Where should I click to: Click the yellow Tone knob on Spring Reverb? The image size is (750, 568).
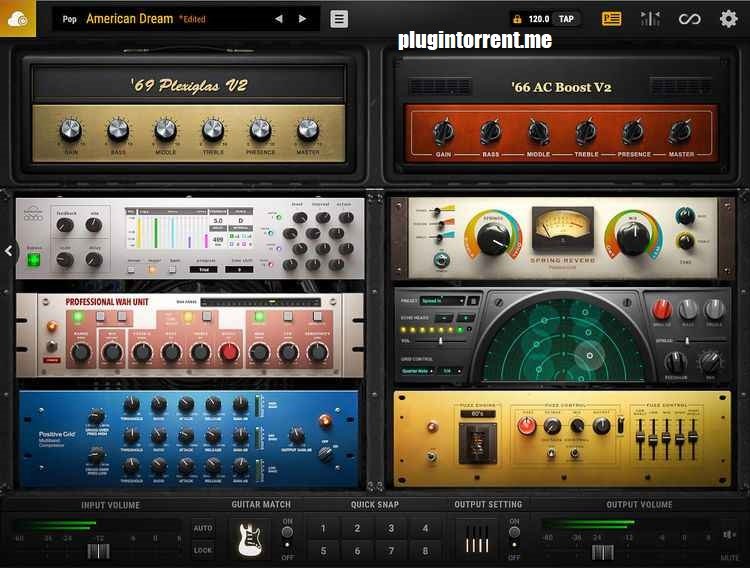(x=685, y=241)
